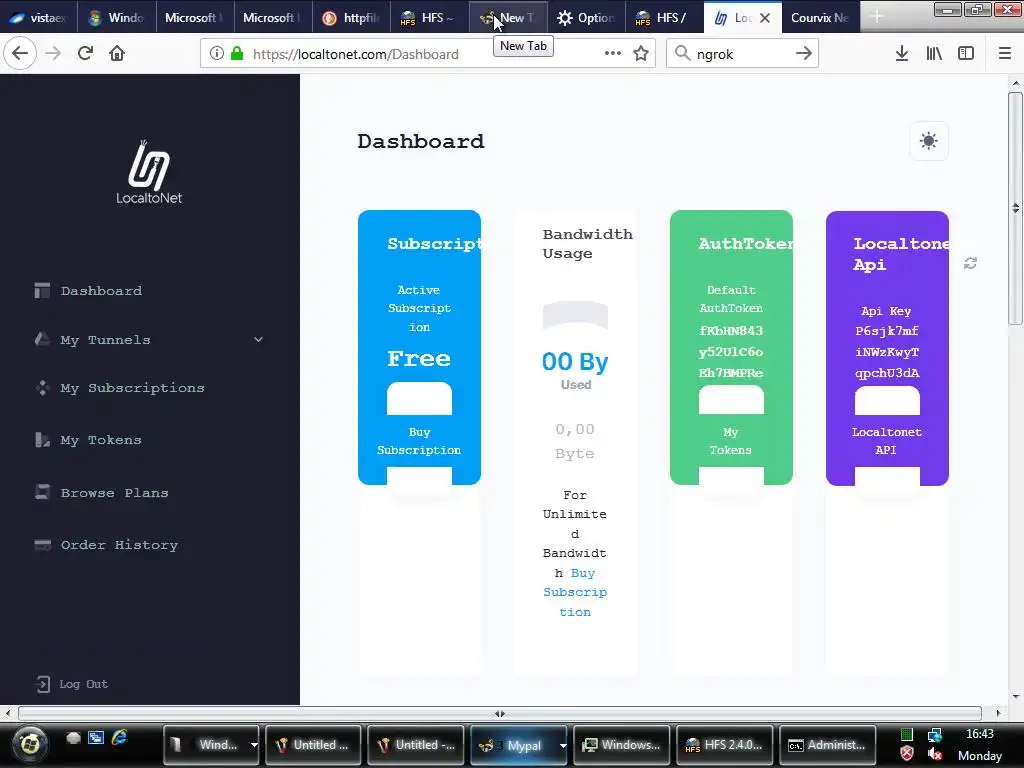
Task: Open Browse Plans in the sidebar
Action: [x=101, y=493]
